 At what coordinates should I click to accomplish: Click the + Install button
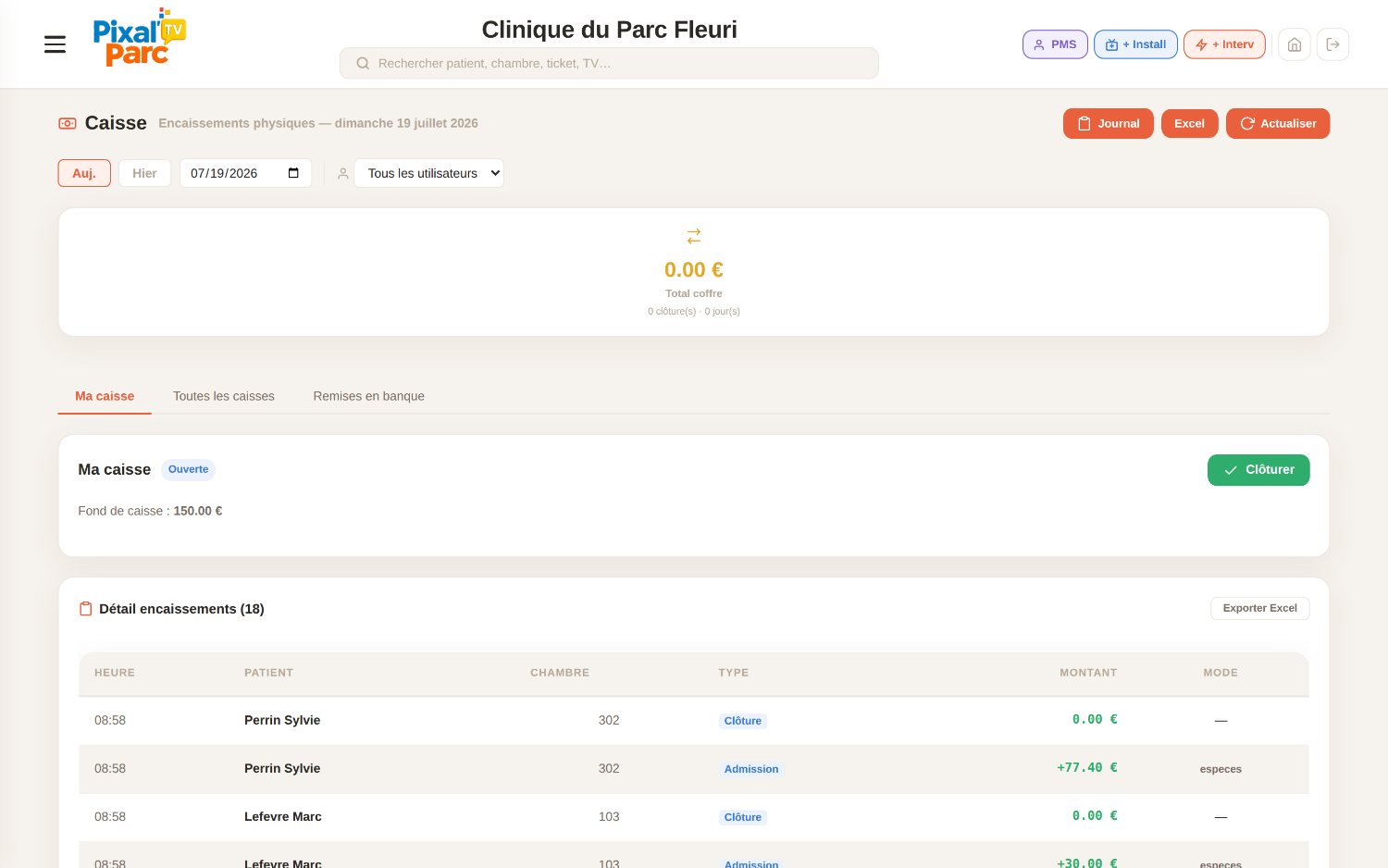[1135, 44]
